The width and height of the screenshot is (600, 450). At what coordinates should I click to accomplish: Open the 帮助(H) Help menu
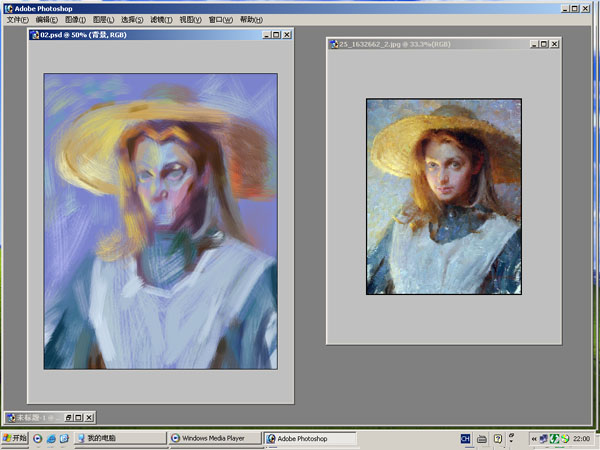(x=251, y=20)
